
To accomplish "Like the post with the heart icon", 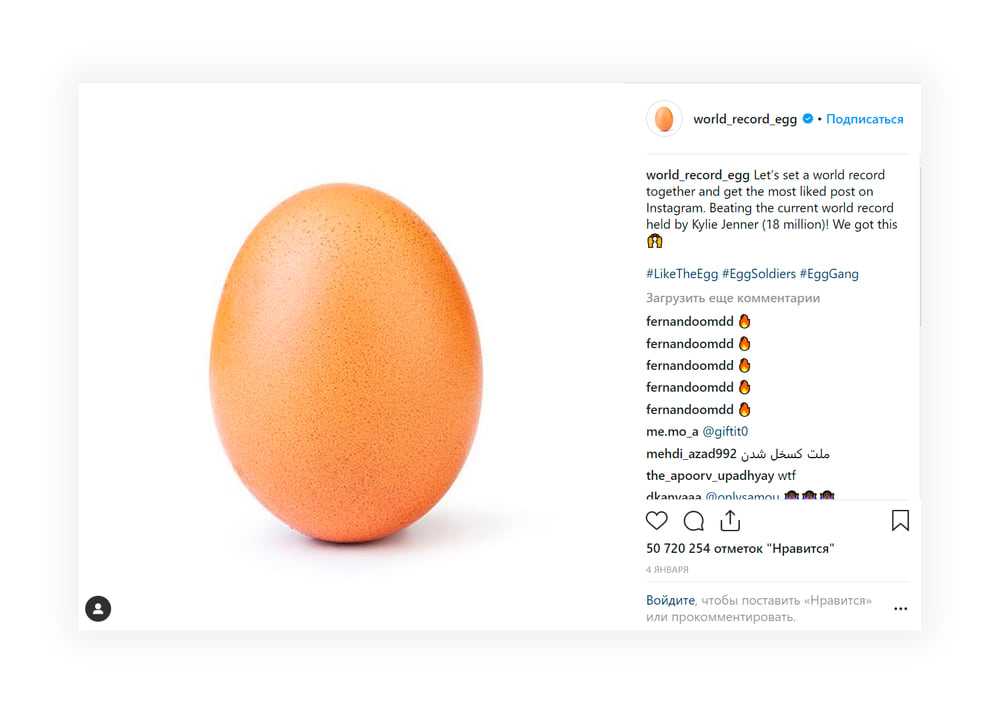I will point(657,521).
